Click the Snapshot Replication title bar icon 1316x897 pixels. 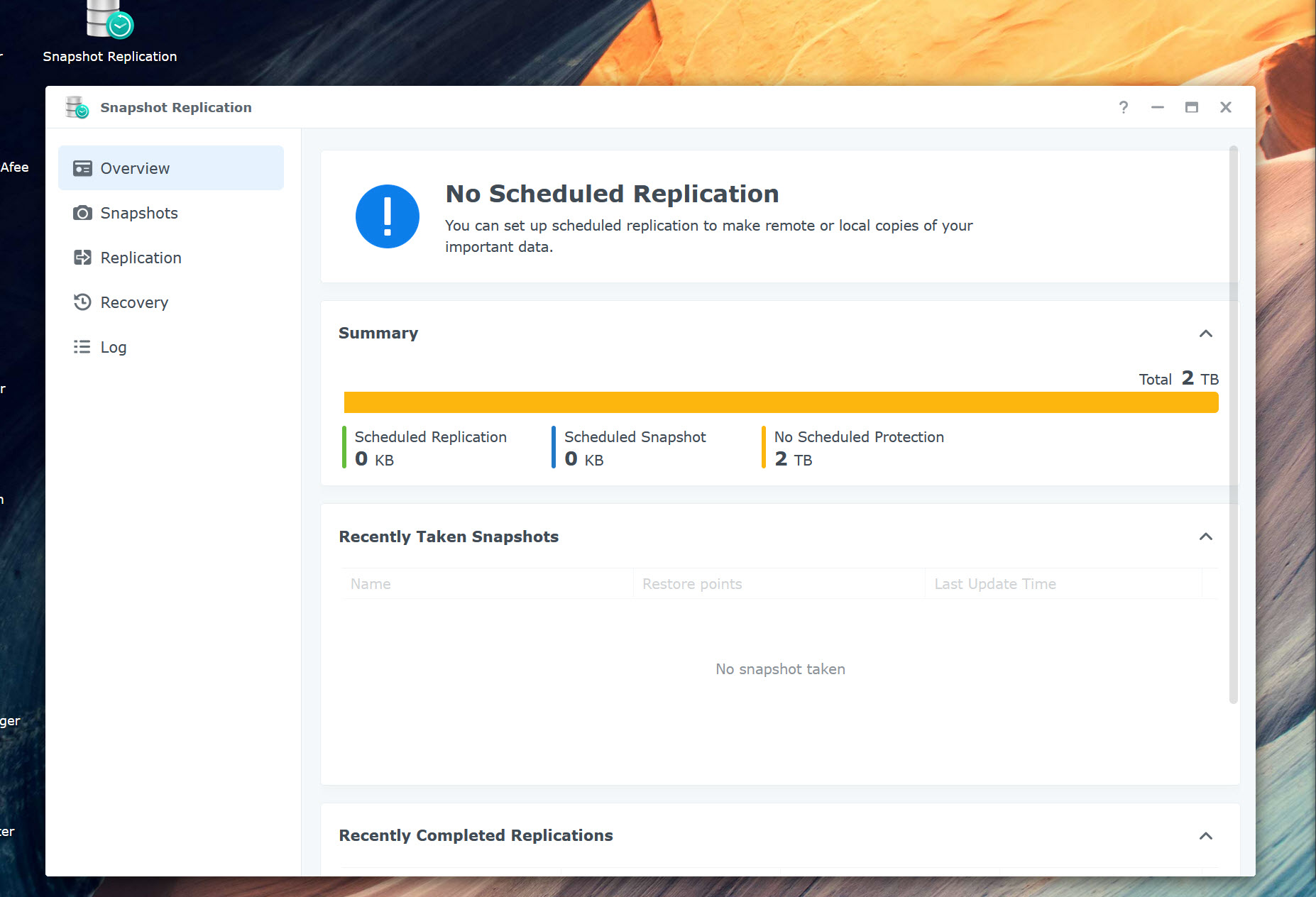(77, 107)
